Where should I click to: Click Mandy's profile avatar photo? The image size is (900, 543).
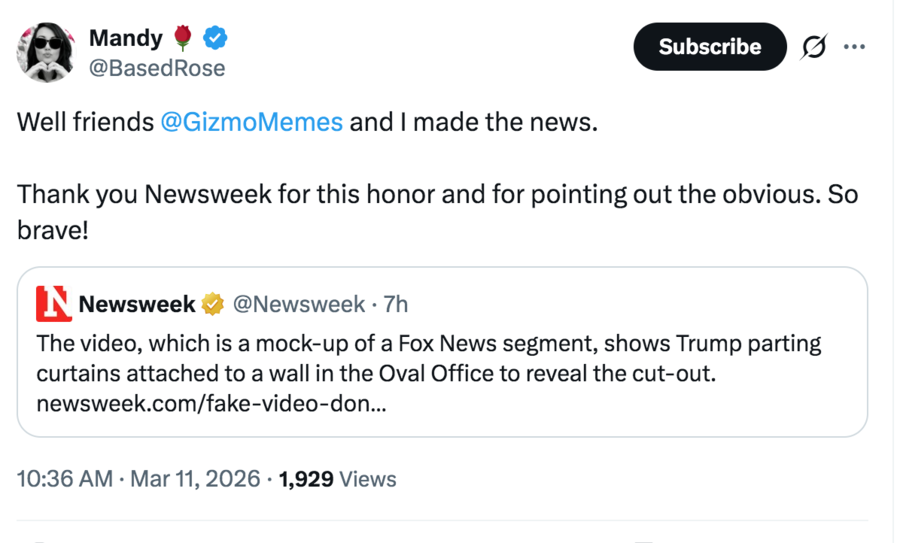click(x=47, y=51)
